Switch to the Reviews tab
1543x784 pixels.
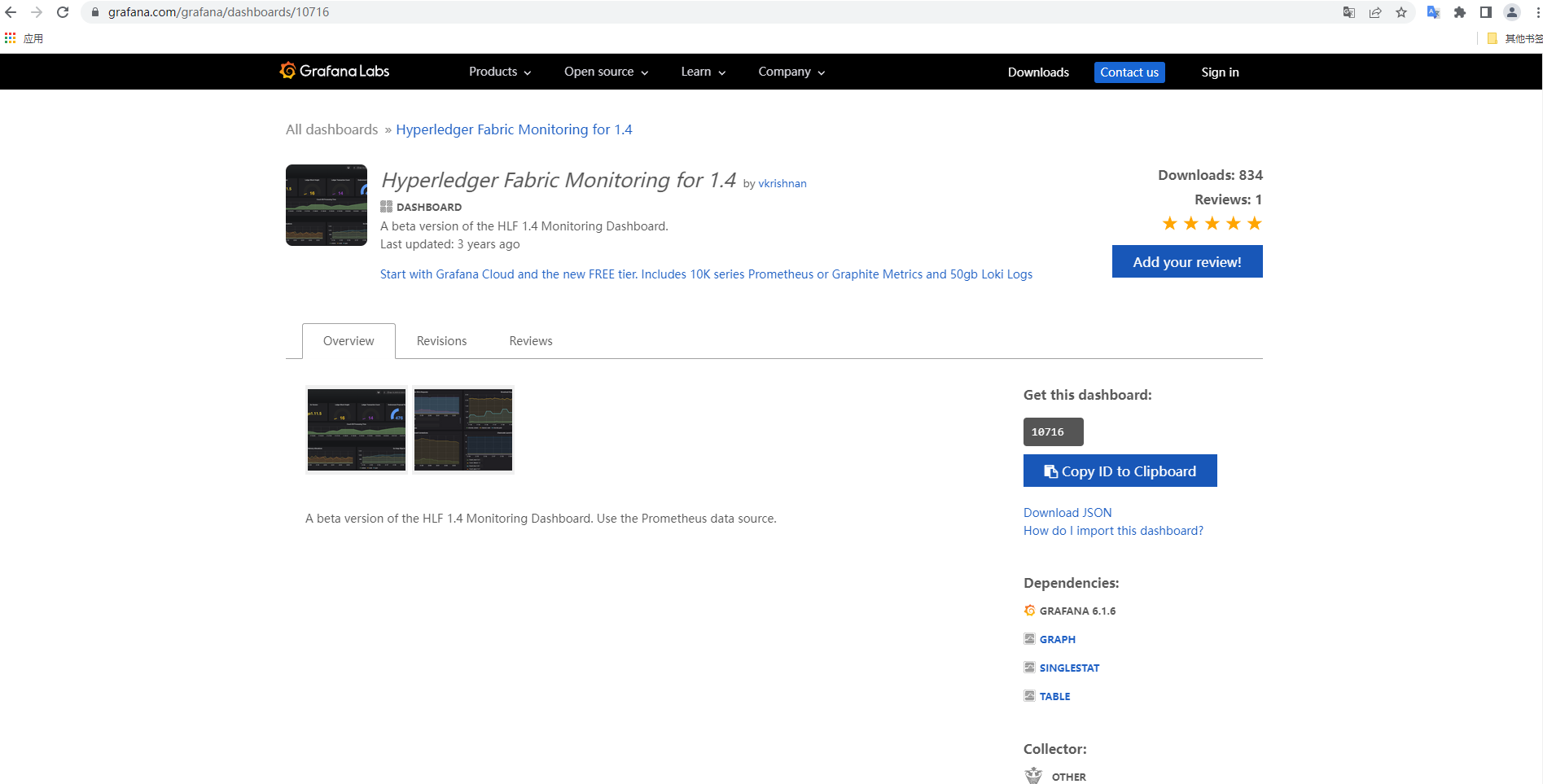pyautogui.click(x=531, y=341)
